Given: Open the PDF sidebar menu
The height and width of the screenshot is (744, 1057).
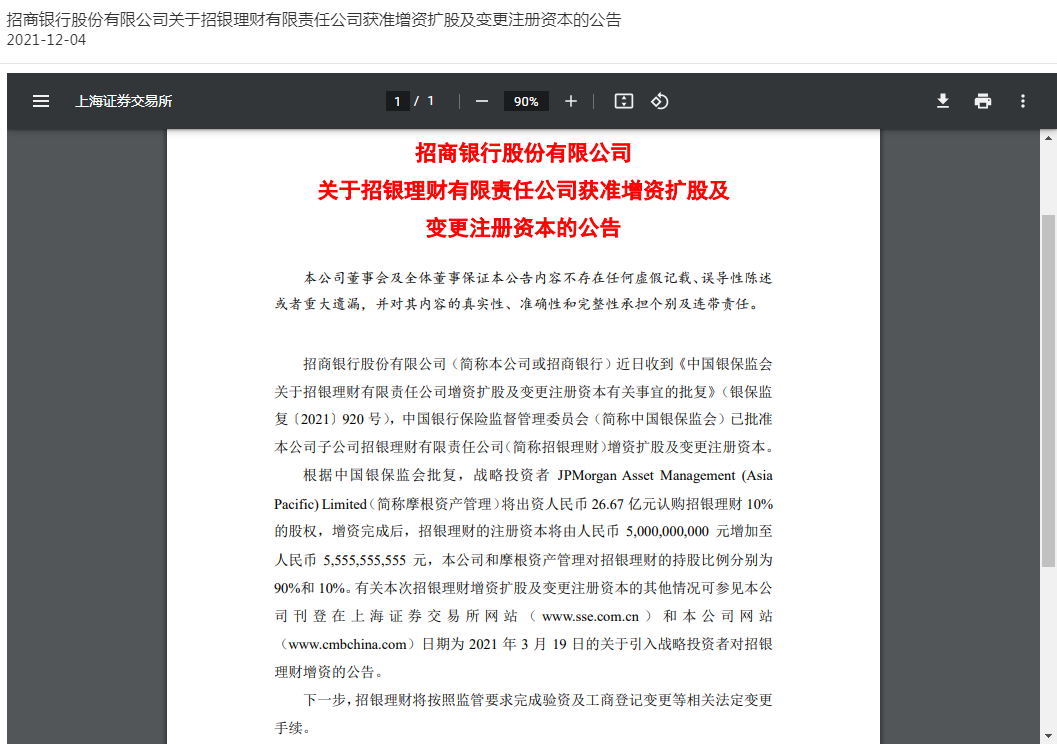Looking at the screenshot, I should click(x=41, y=101).
